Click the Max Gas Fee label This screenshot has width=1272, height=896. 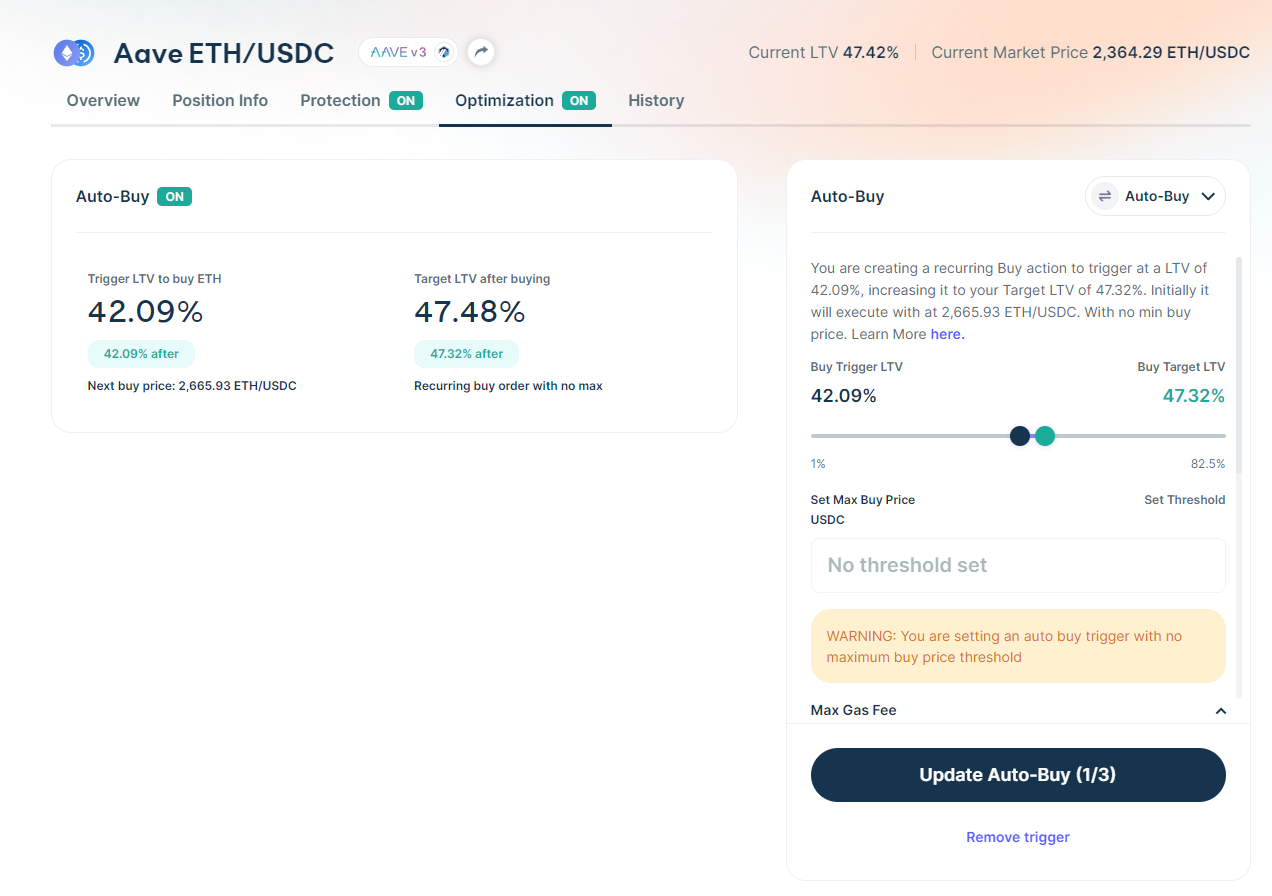(x=853, y=710)
